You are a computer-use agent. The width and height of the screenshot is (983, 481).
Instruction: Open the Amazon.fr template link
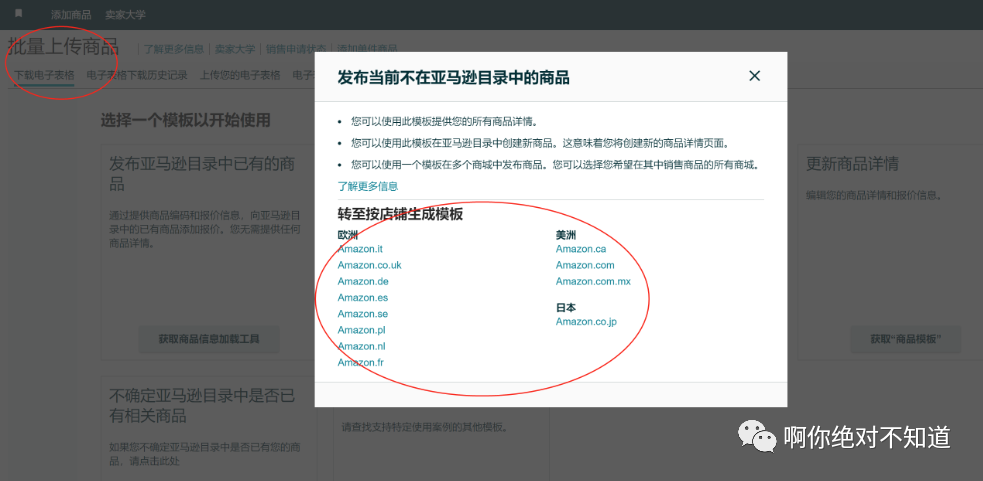click(x=360, y=362)
